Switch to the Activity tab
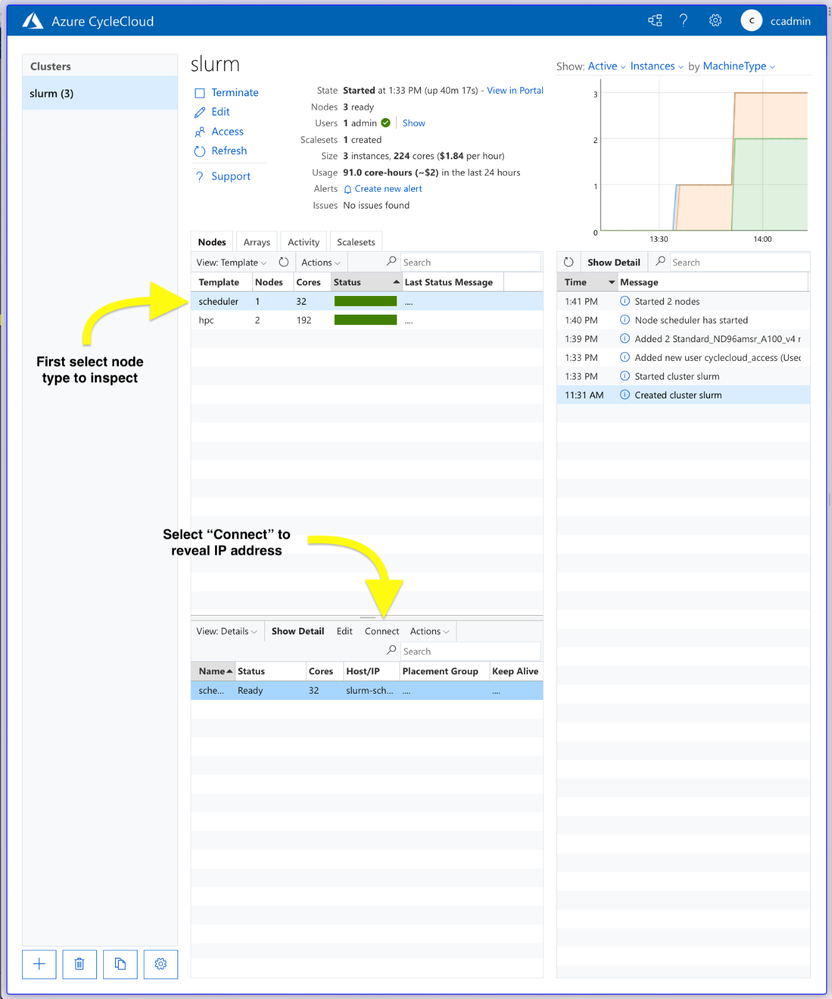 (303, 242)
